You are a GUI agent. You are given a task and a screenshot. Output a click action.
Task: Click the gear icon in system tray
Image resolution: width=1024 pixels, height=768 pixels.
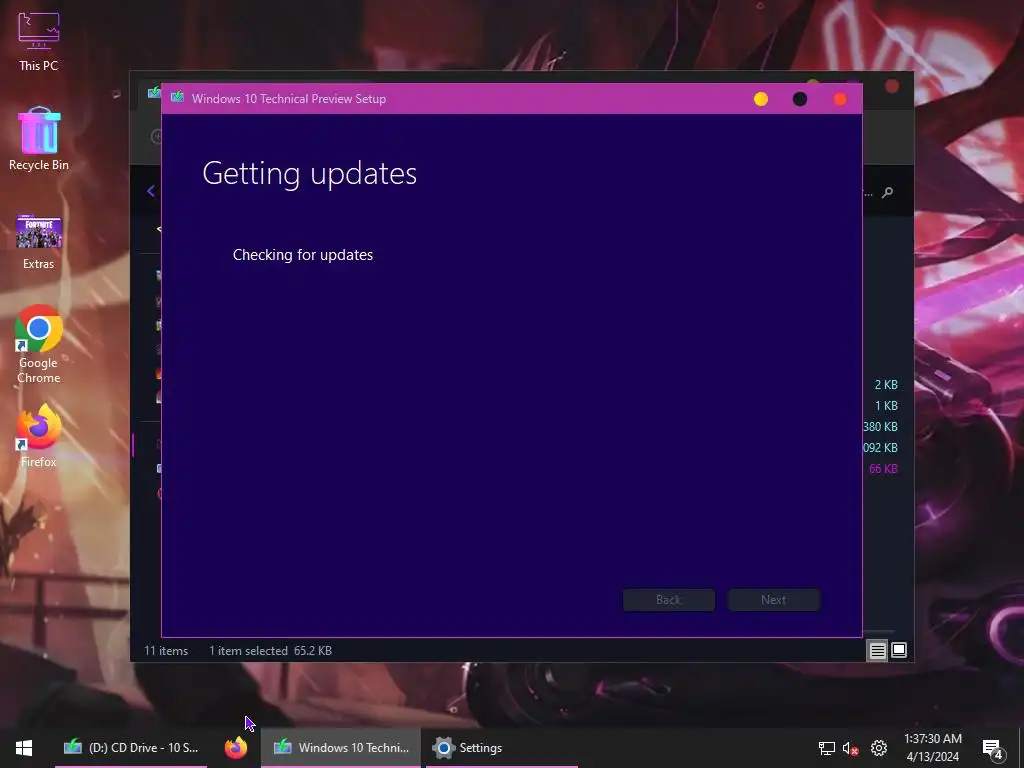tap(879, 748)
